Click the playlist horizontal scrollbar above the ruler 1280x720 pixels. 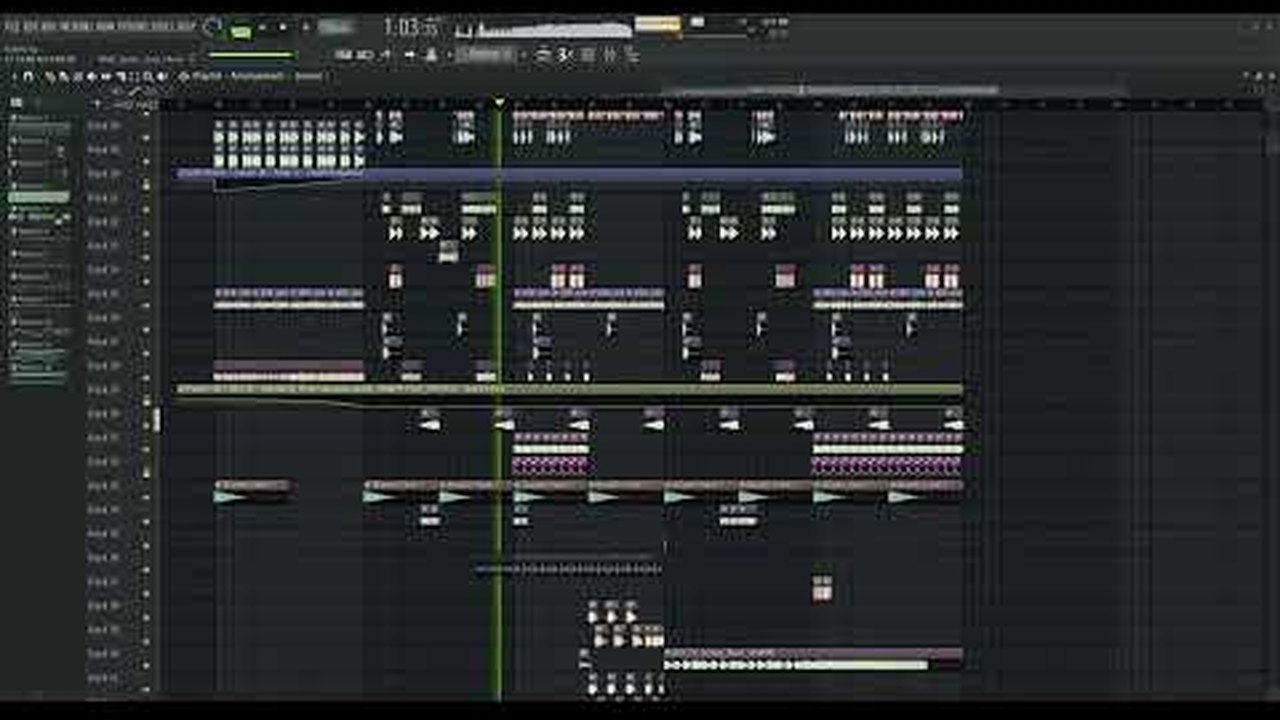(x=830, y=90)
